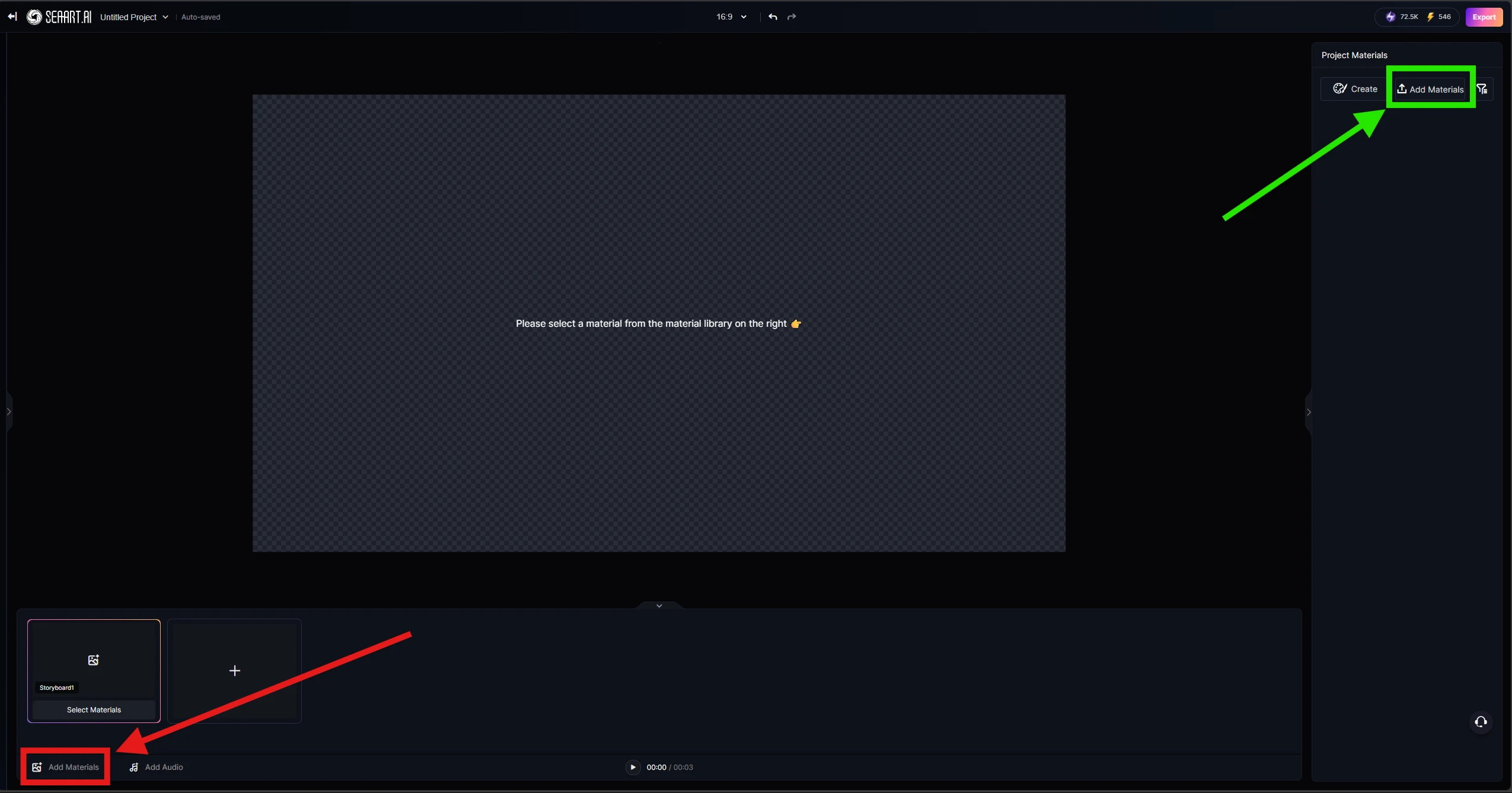Add a new storyboard with plus tile
Image resolution: width=1512 pixels, height=793 pixels.
(x=235, y=671)
